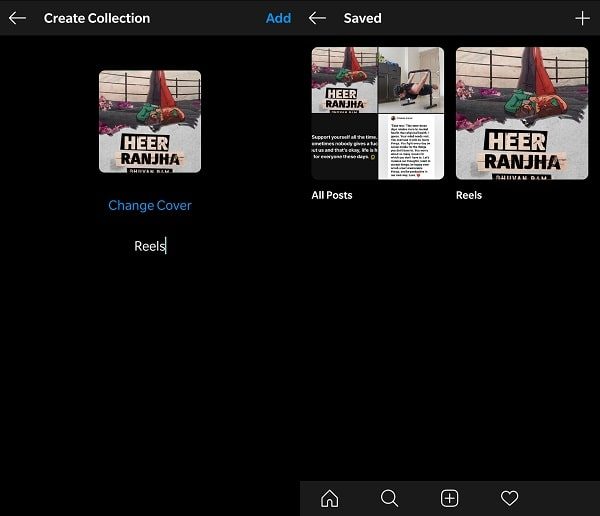
Task: Open the Search magnifier in the bottom bar
Action: [390, 498]
